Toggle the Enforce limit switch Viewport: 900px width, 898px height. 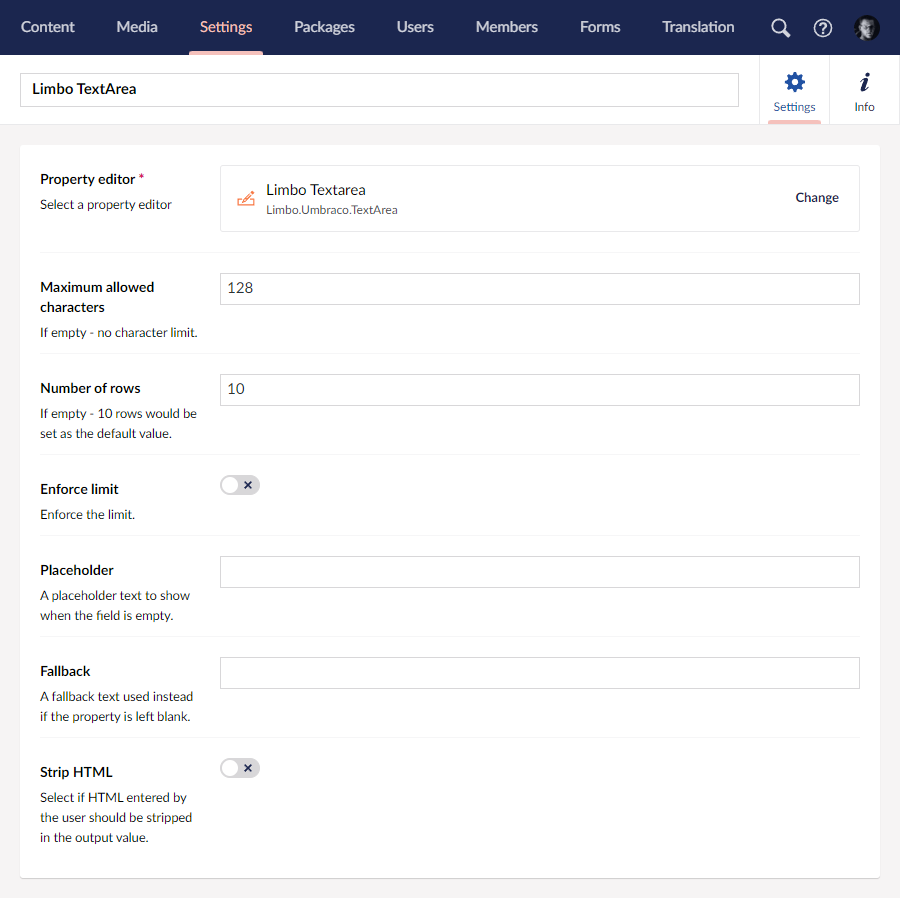tap(240, 485)
